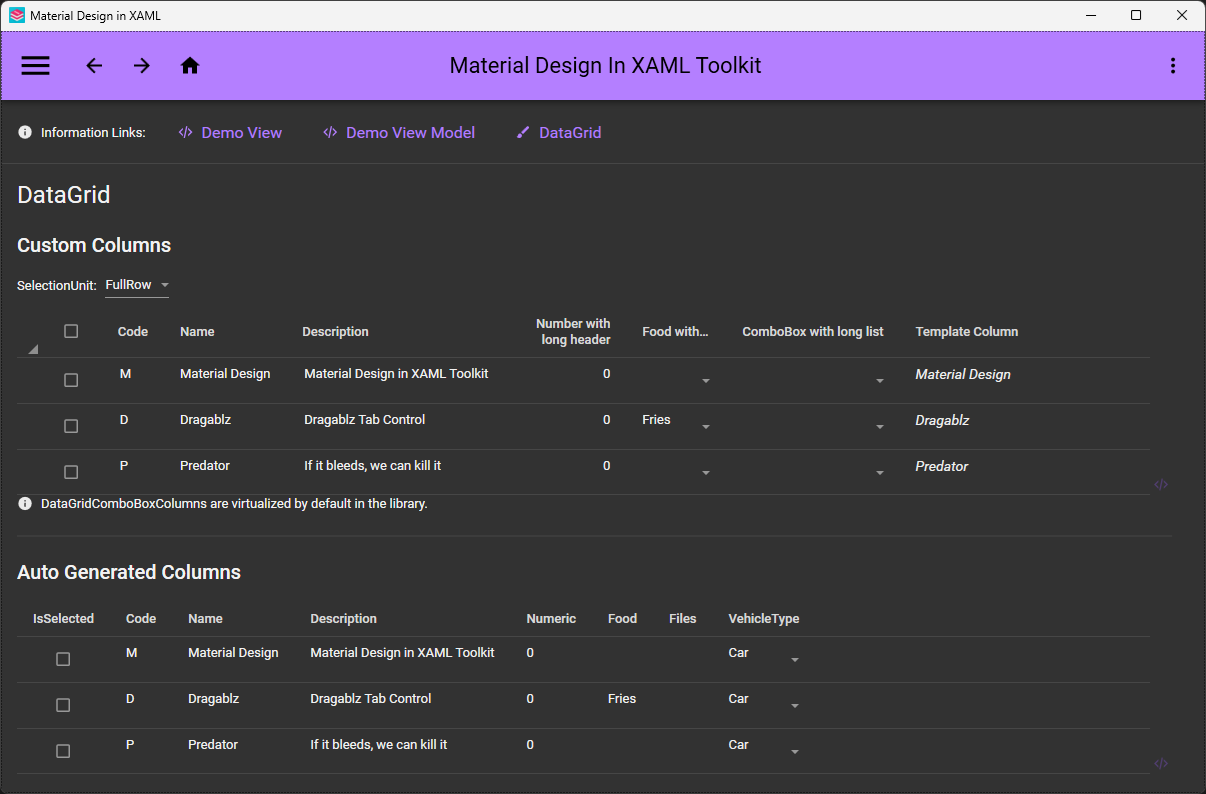Select 'Dragablz Tab Control' cell in Custom Columns
Viewport: 1206px width, 794px height.
pyautogui.click(x=365, y=420)
